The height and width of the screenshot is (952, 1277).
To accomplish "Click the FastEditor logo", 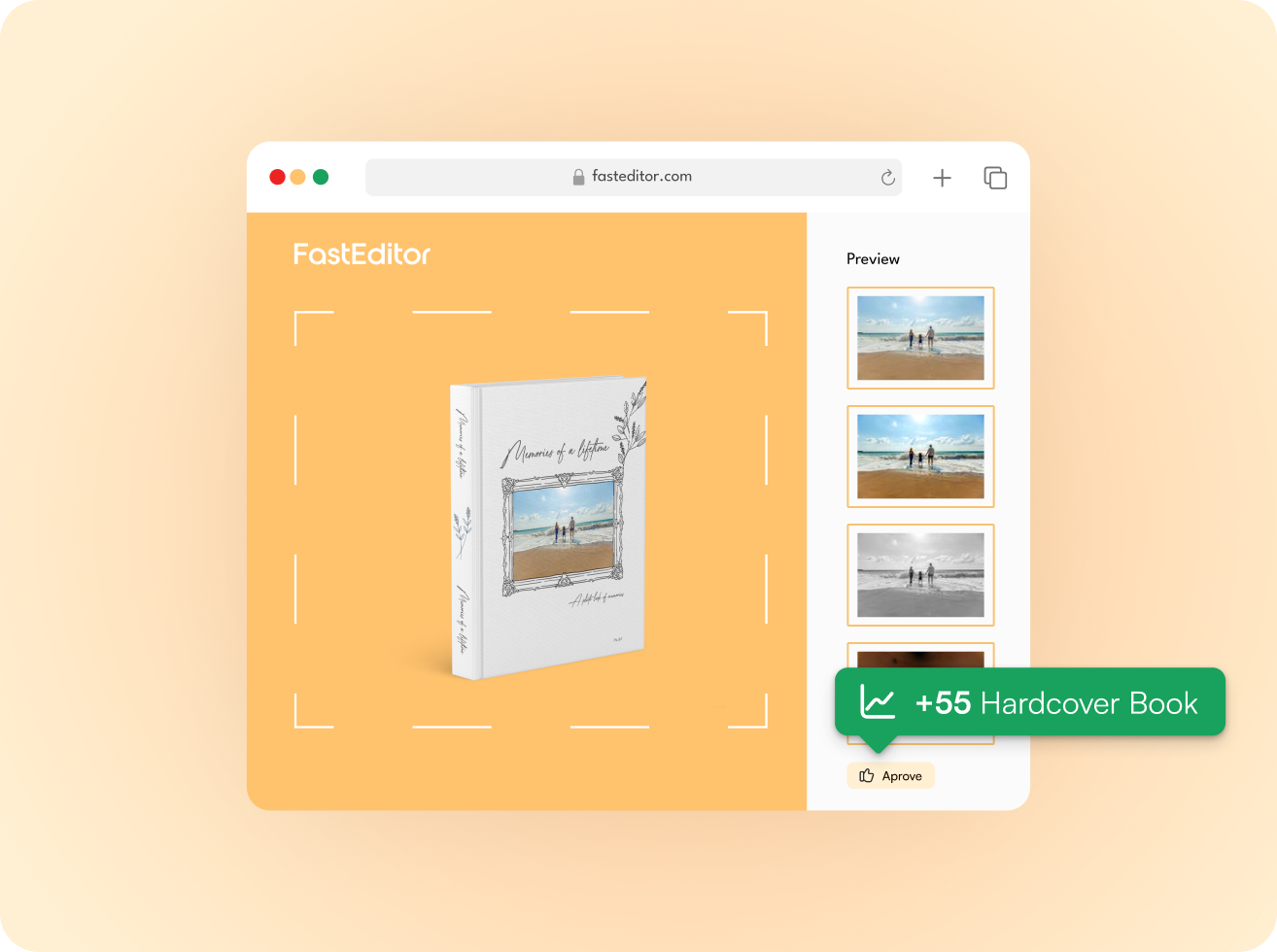I will tap(361, 254).
